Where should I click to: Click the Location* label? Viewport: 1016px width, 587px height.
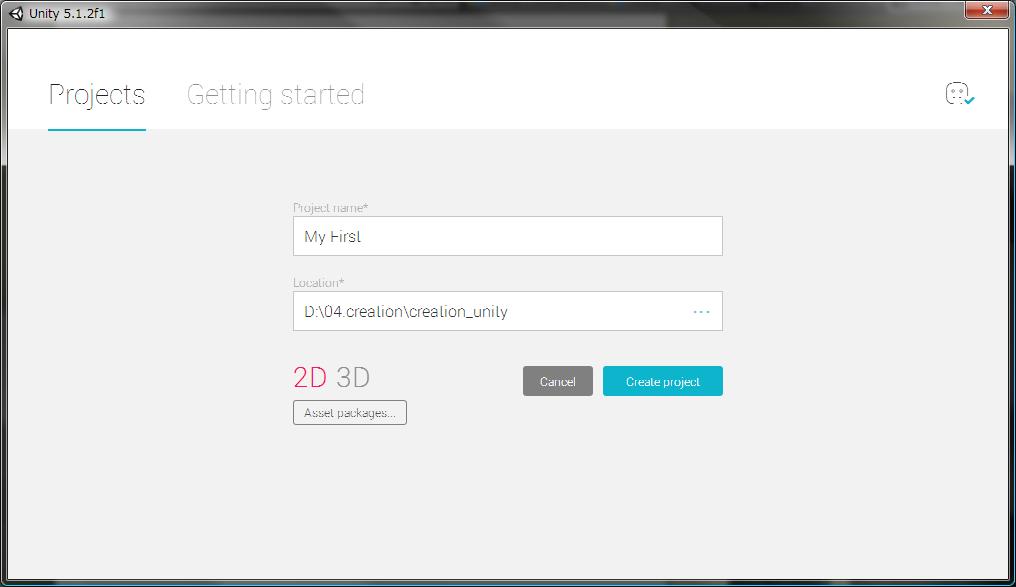pyautogui.click(x=319, y=282)
